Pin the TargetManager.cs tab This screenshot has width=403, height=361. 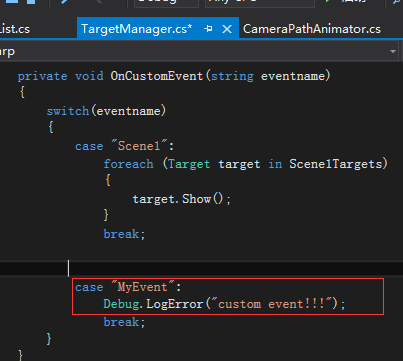tap(208, 29)
